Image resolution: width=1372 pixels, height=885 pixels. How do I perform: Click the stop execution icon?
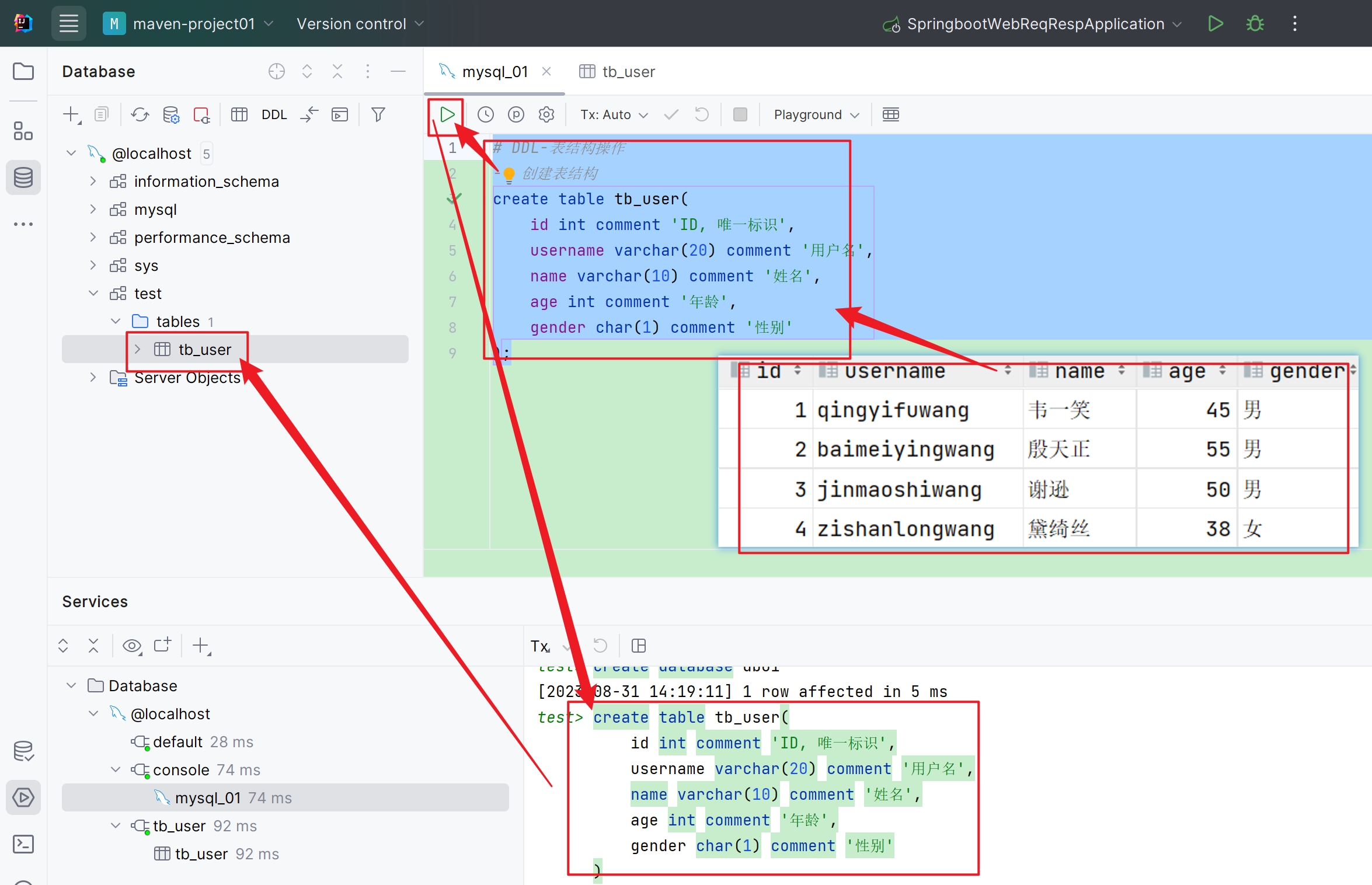tap(741, 114)
